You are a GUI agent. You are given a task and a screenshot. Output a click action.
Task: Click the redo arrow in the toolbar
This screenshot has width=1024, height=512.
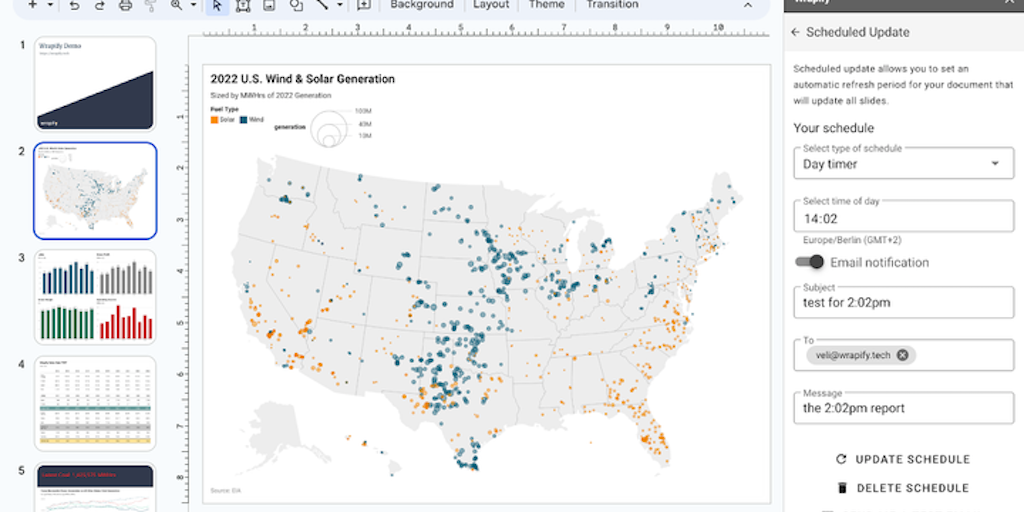pyautogui.click(x=99, y=5)
